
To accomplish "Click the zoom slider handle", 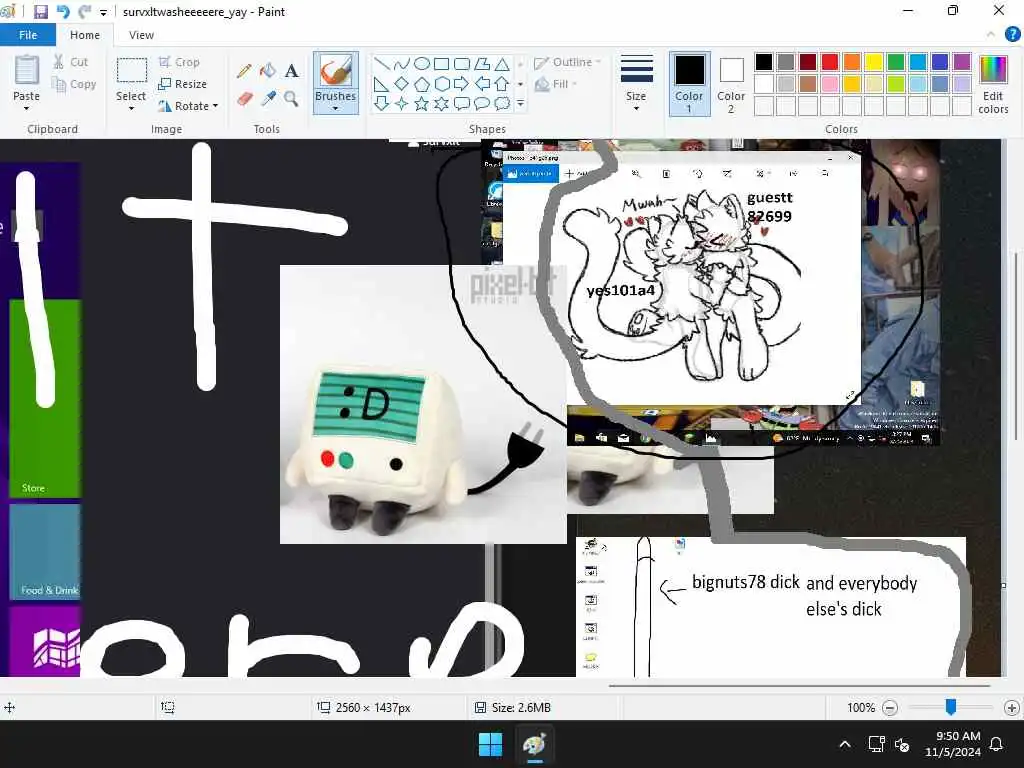I will pyautogui.click(x=951, y=707).
